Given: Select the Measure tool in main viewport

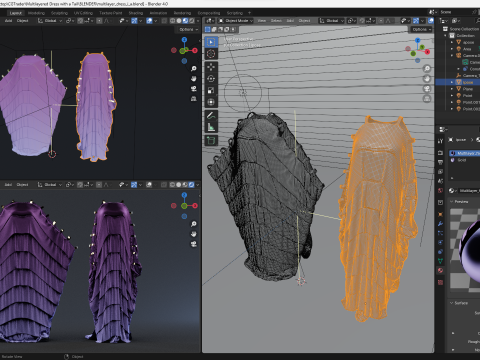Looking at the screenshot, I should coord(211,127).
